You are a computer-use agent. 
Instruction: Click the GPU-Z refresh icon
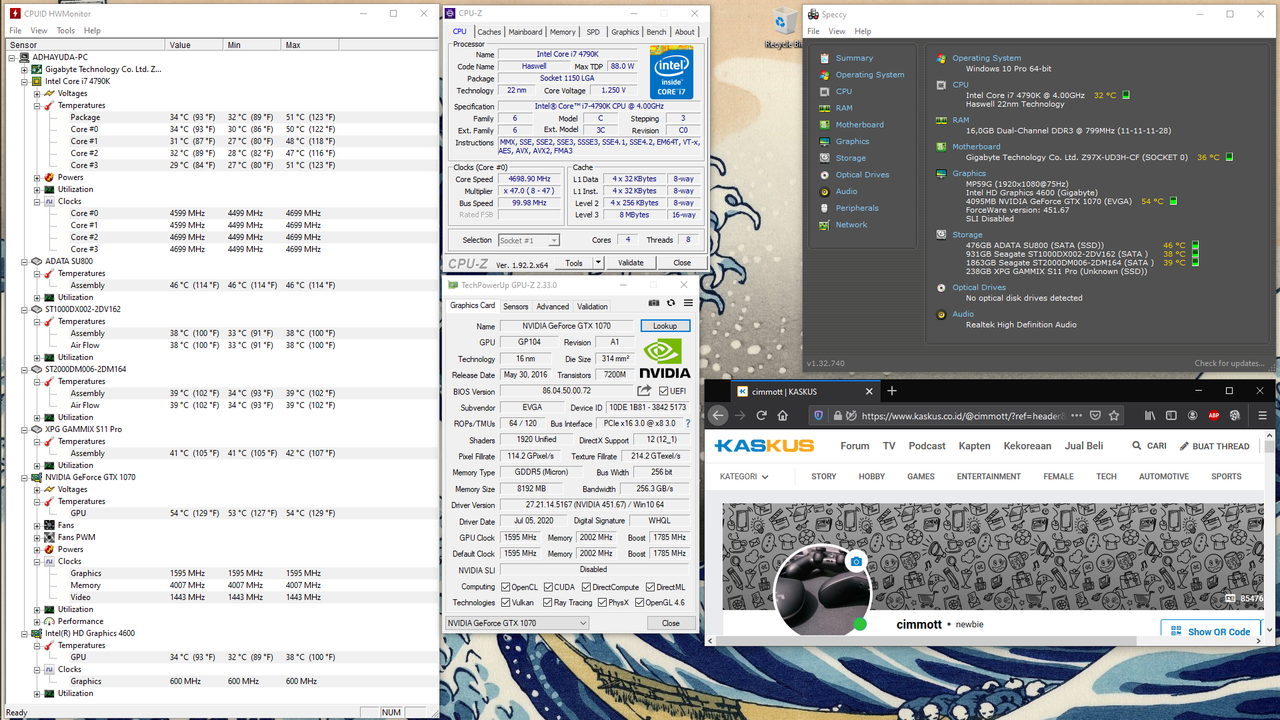pos(671,303)
